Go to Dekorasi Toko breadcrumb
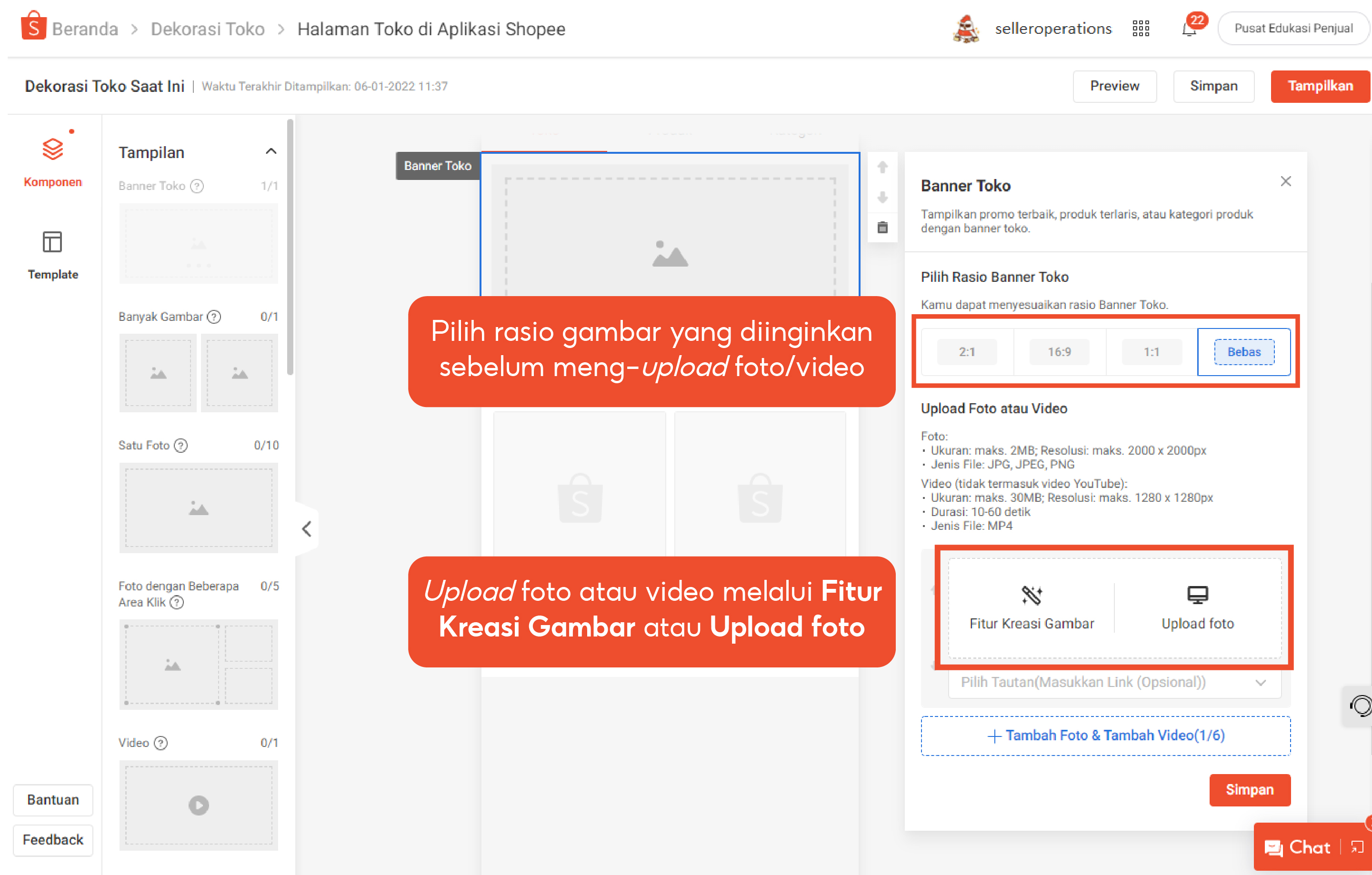The height and width of the screenshot is (875, 1372). pos(208,29)
